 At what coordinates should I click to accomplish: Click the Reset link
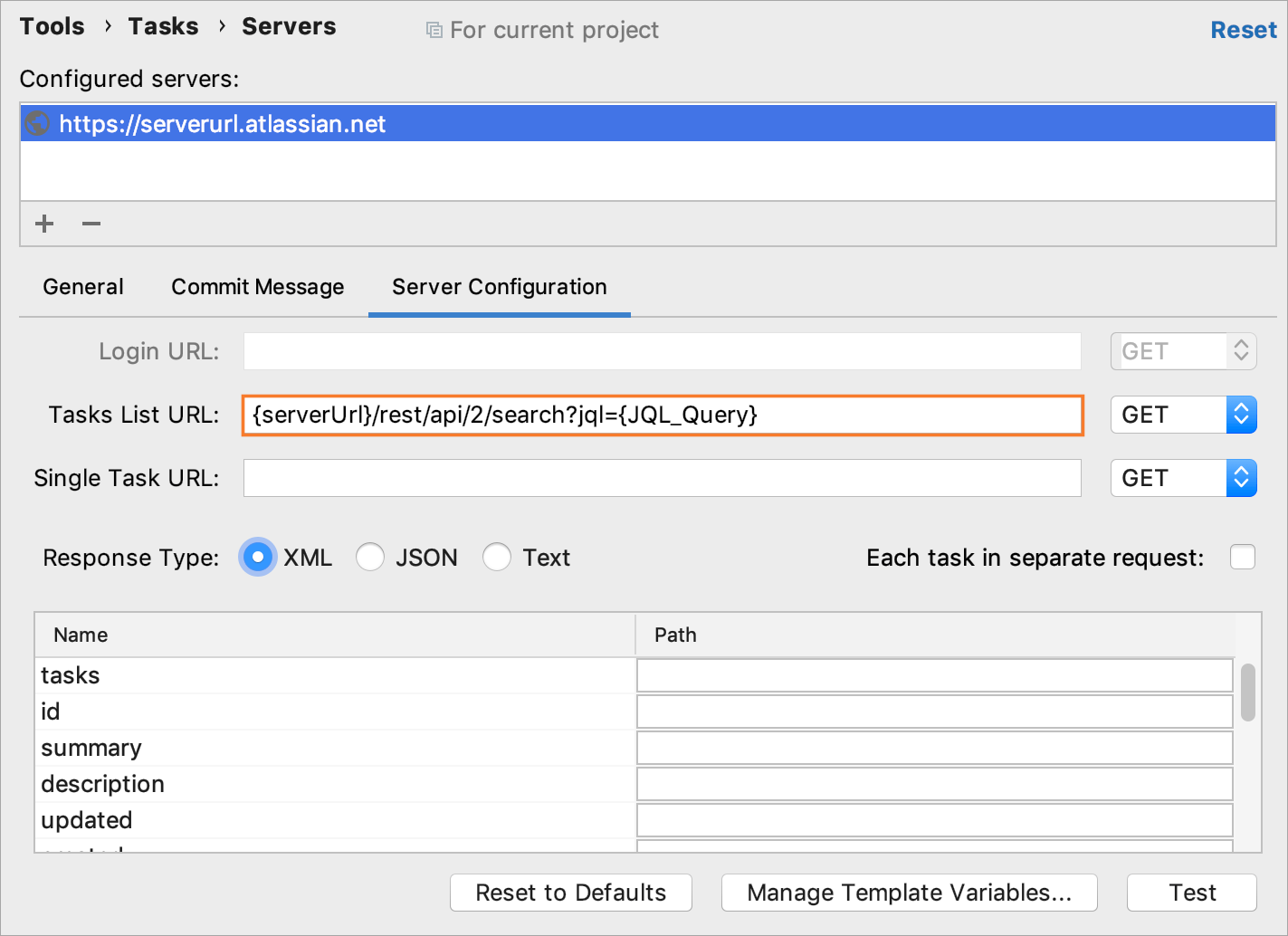pos(1243,29)
